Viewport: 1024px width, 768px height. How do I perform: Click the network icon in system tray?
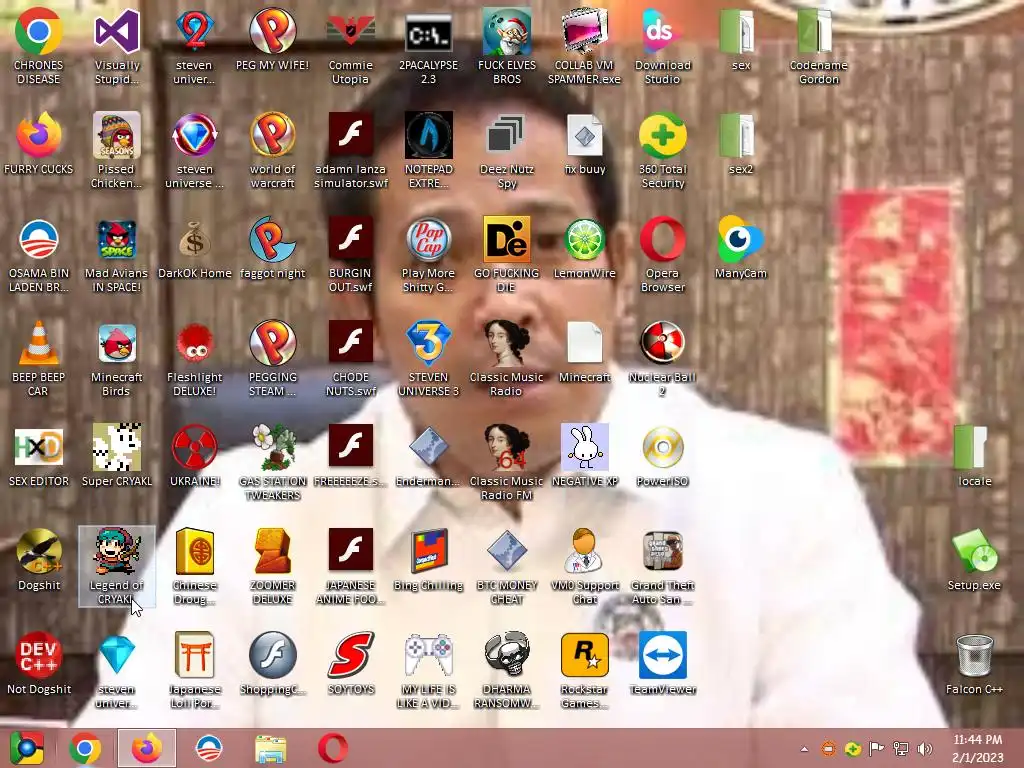coord(901,749)
